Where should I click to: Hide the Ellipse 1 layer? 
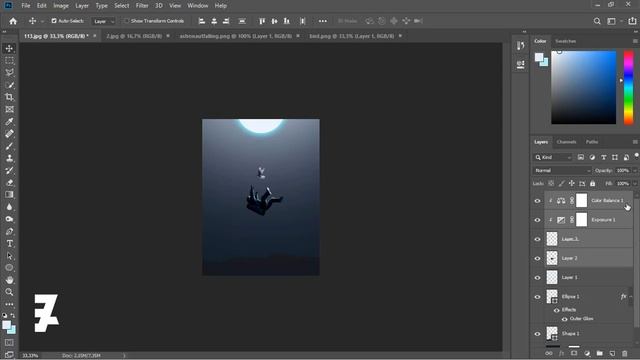pos(537,297)
